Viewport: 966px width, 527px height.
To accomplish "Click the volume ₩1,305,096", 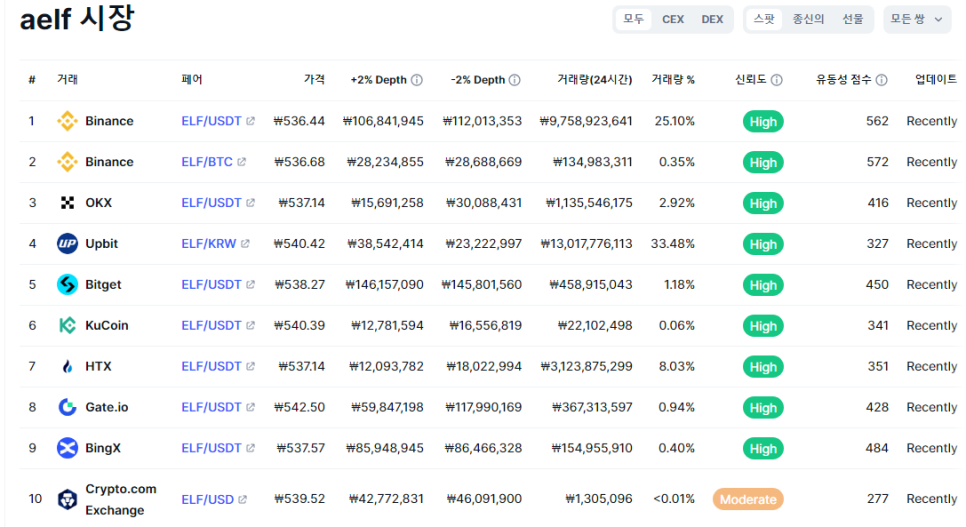I will pyautogui.click(x=599, y=499).
